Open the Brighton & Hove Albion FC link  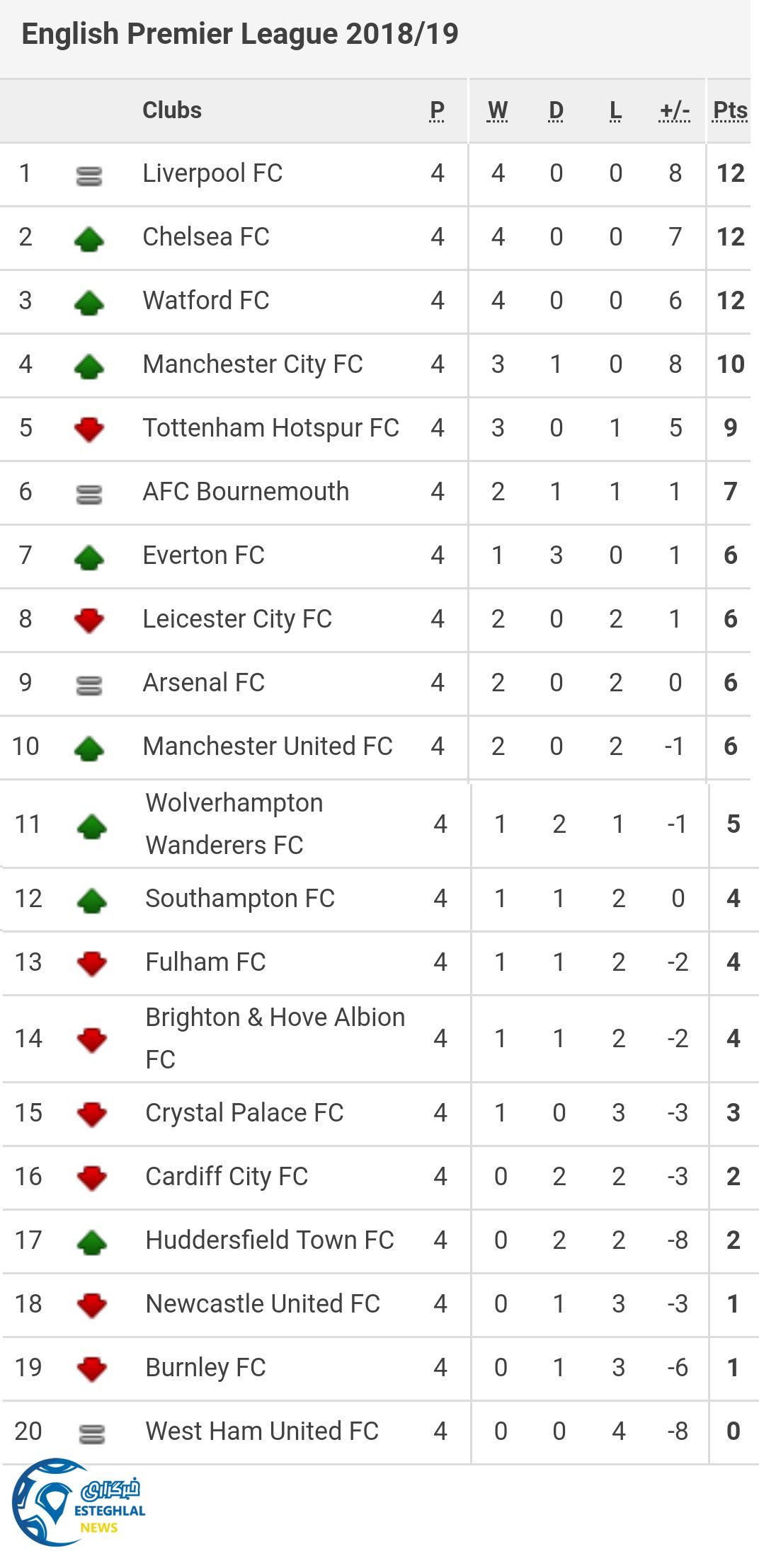pos(275,1037)
